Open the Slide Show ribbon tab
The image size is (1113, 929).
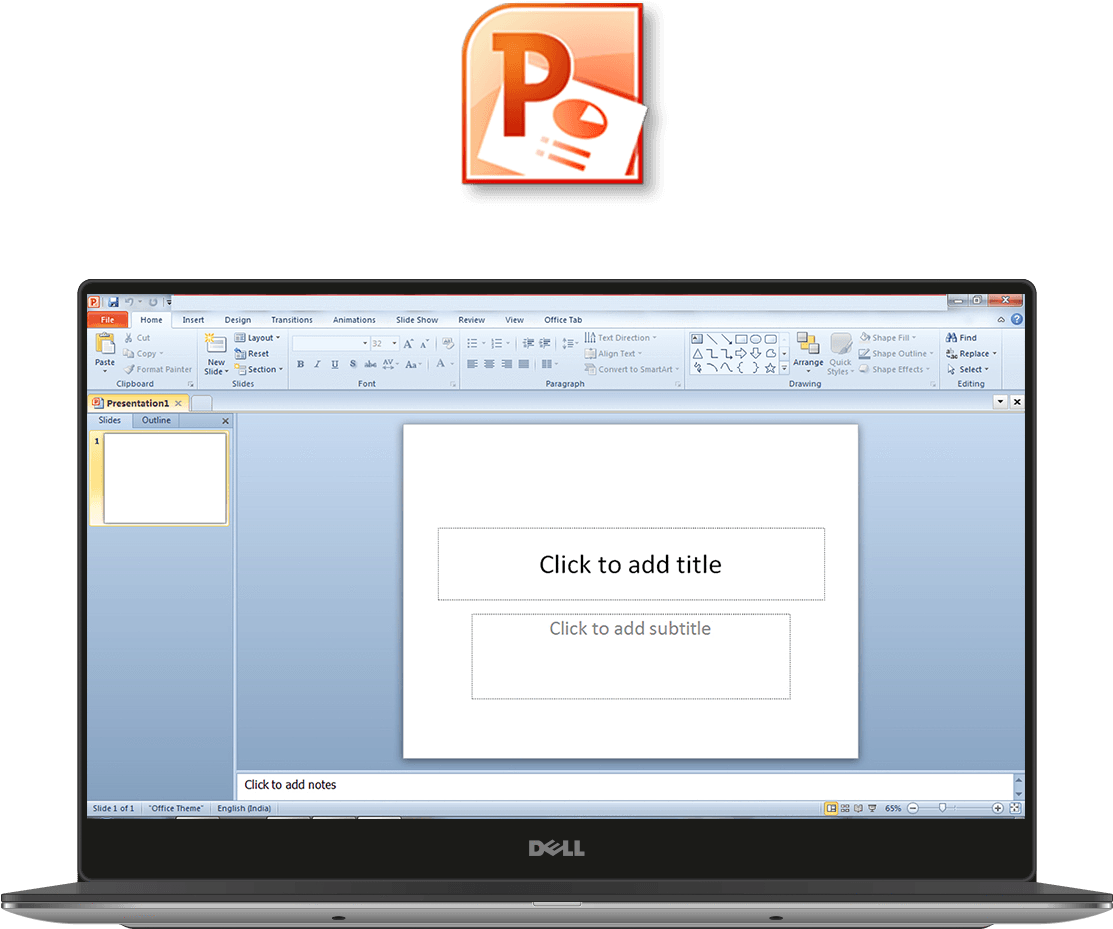417,320
